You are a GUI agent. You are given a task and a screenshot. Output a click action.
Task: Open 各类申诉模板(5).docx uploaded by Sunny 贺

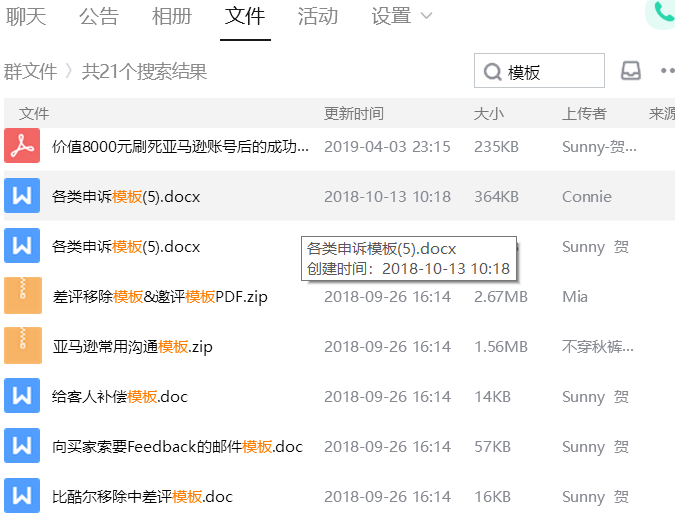pyautogui.click(x=126, y=247)
